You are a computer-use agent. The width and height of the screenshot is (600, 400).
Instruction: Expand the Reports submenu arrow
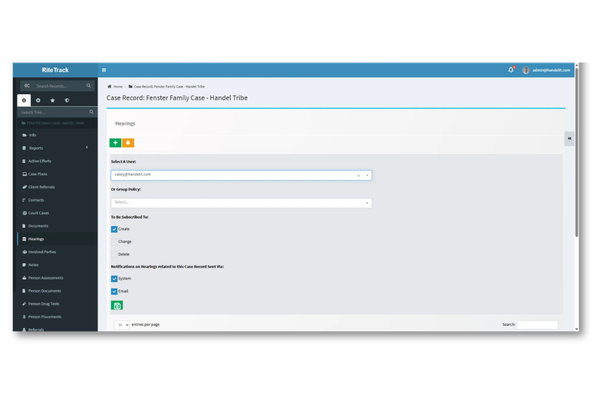coord(87,148)
